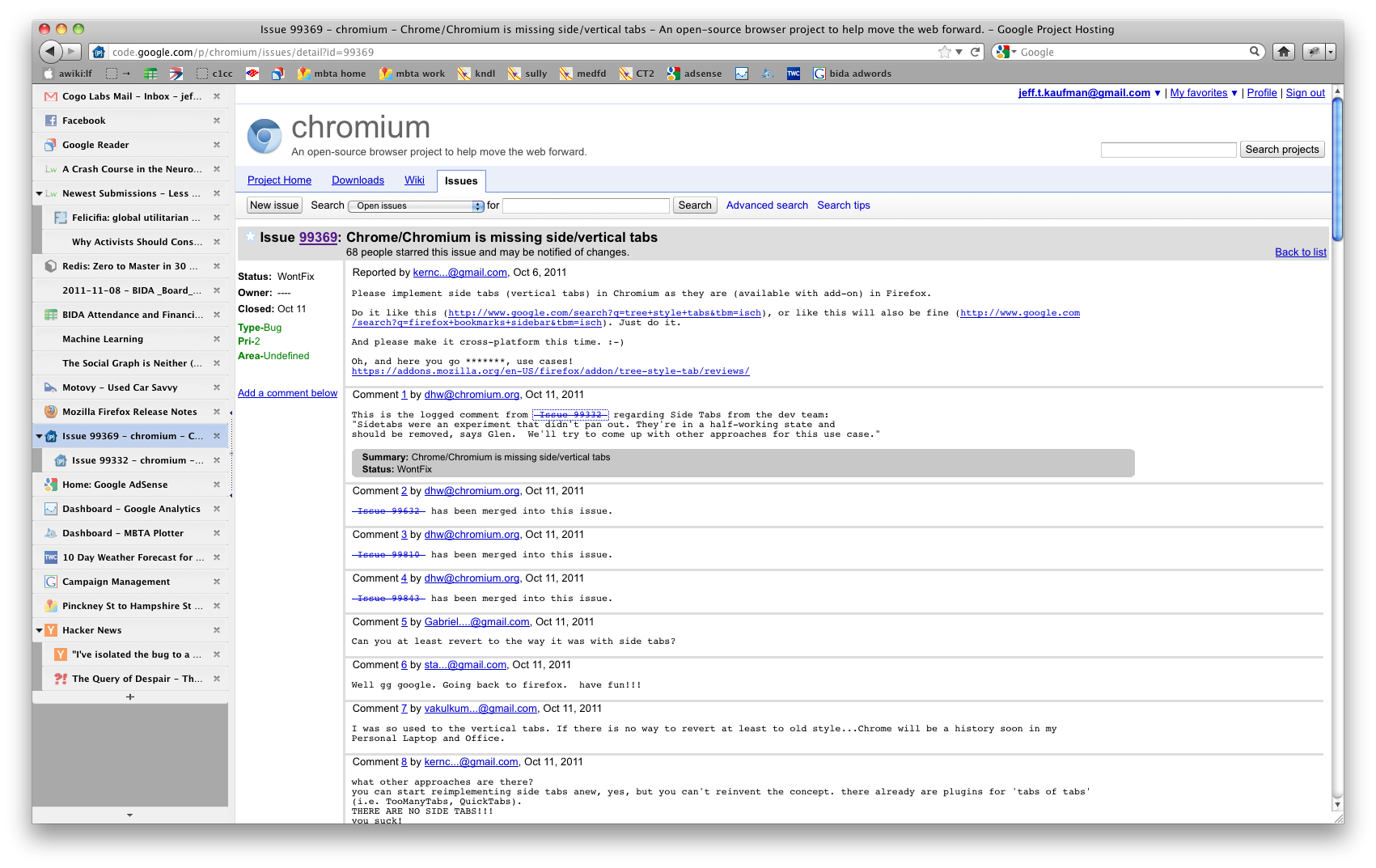Open the 'Open issues' search scope dropdown
Viewport: 1376px width, 868px height.
point(416,205)
